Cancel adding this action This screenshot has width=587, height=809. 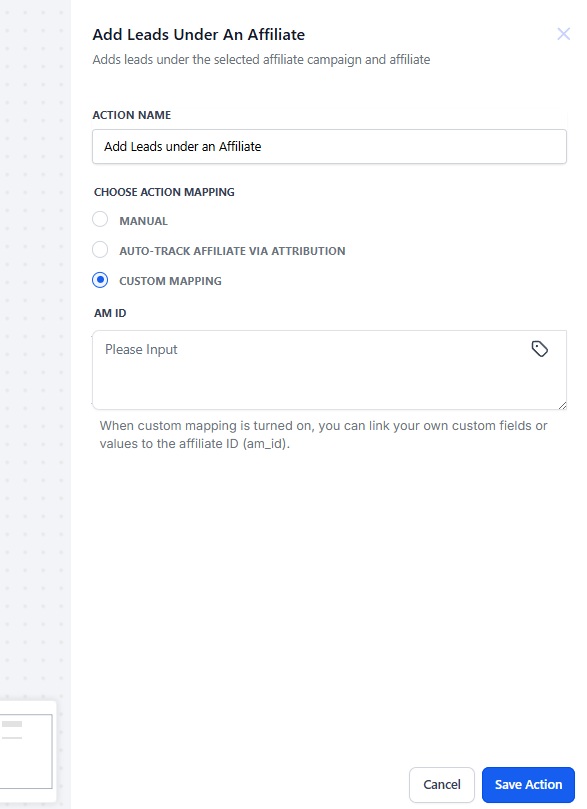[x=442, y=785]
